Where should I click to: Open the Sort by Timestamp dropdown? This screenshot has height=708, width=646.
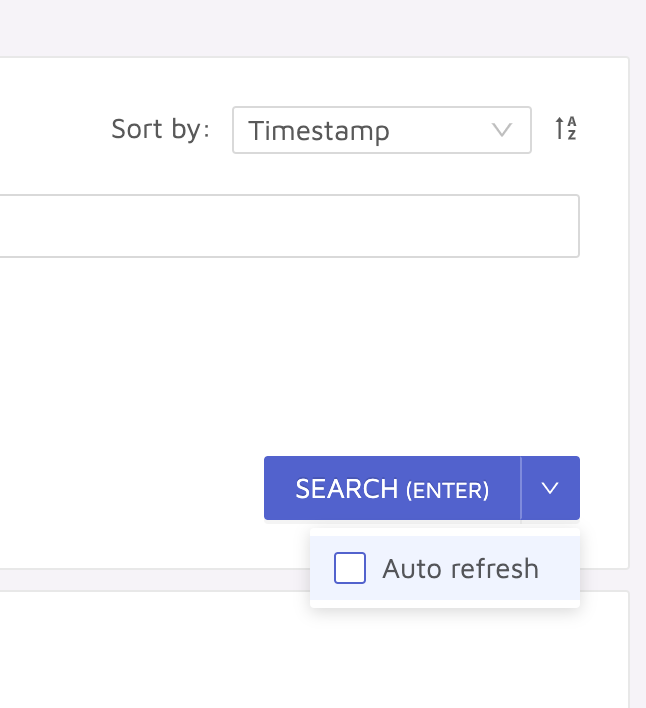(x=381, y=130)
